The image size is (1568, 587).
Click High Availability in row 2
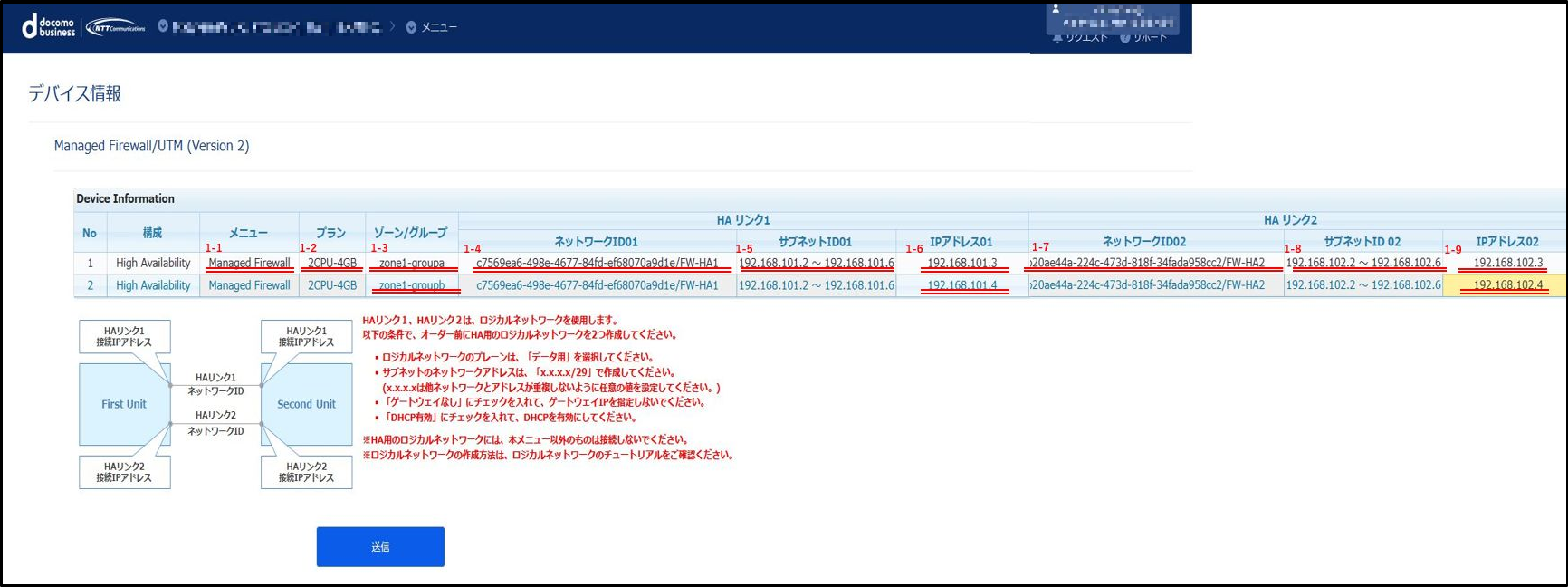click(153, 285)
